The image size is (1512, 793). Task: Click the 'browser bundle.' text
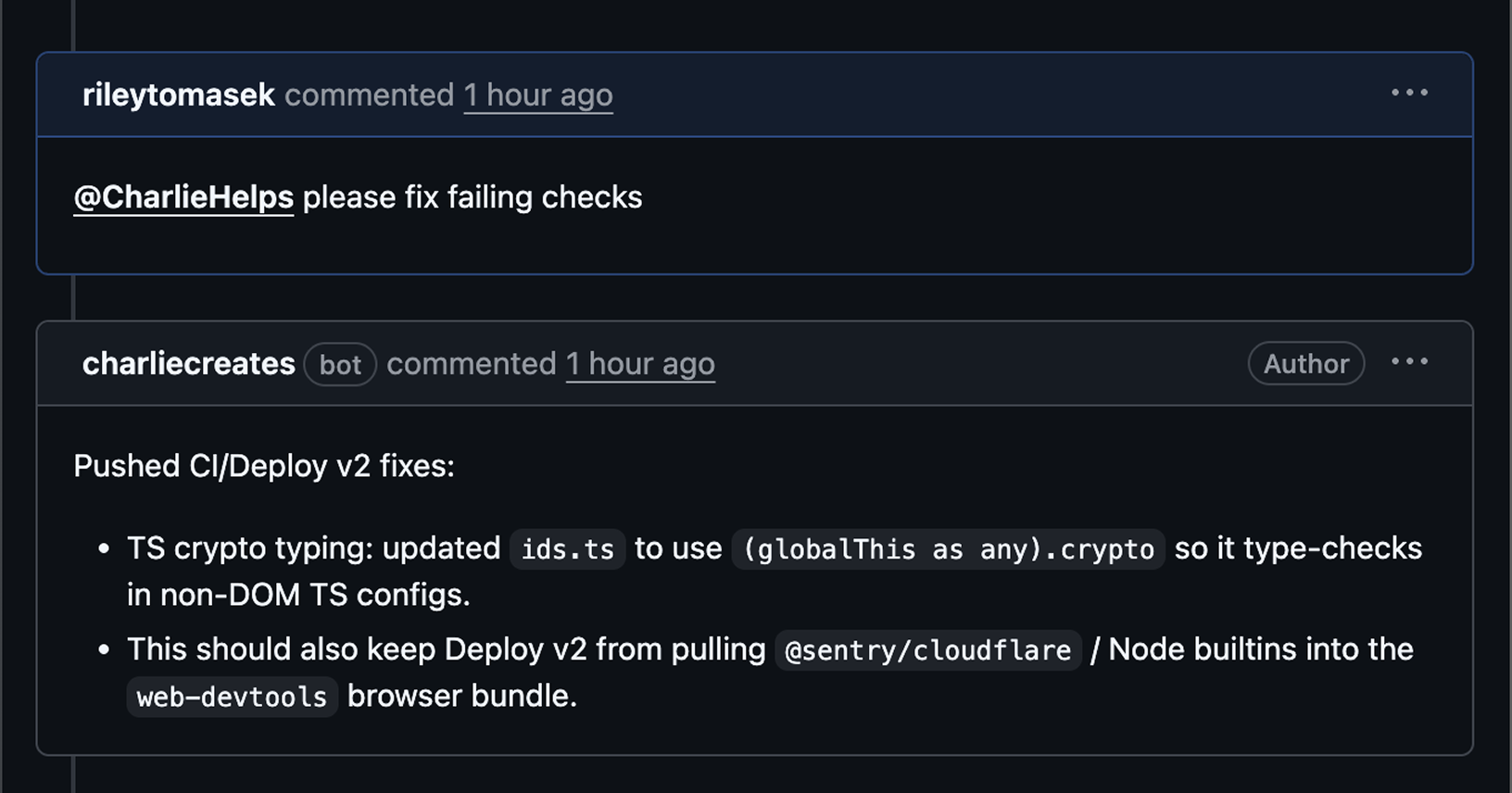tap(461, 696)
